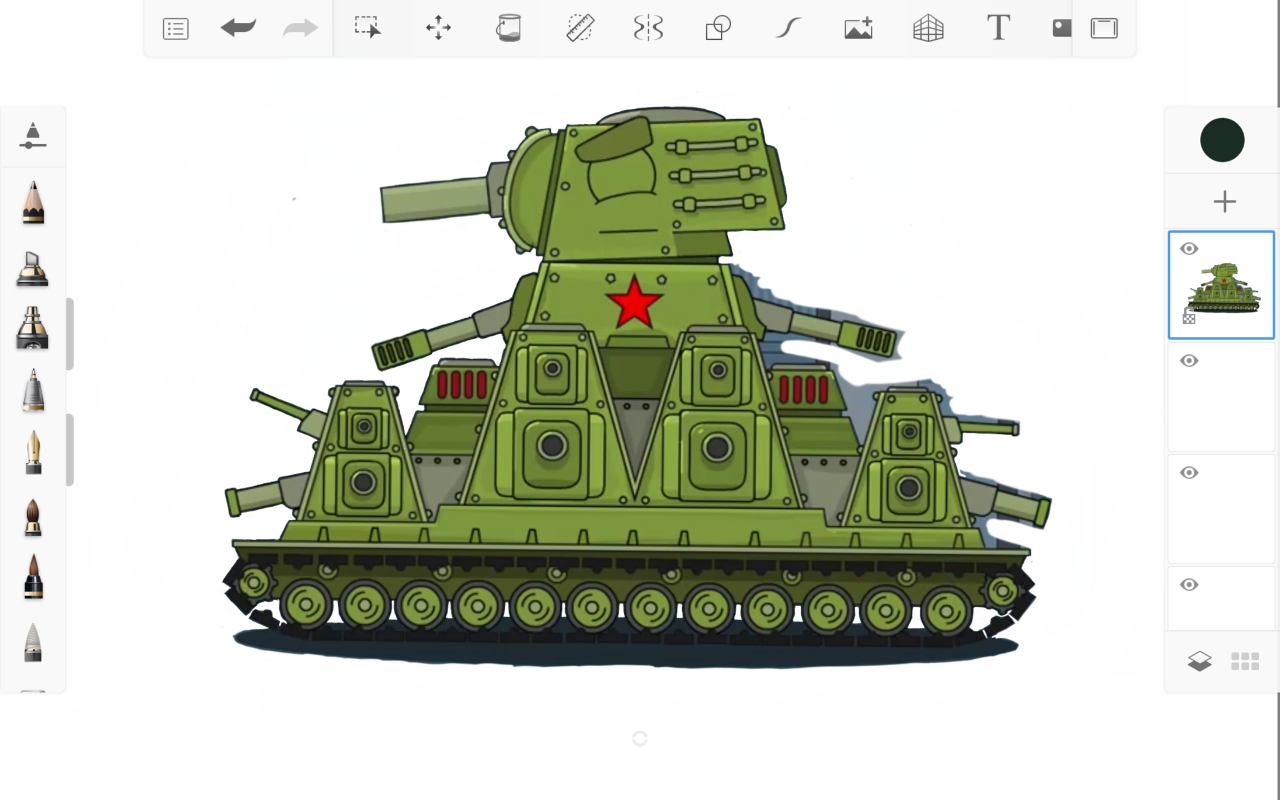Viewport: 1280px width, 800px height.
Task: Pick the gray cone smudge brush
Action: (x=33, y=642)
